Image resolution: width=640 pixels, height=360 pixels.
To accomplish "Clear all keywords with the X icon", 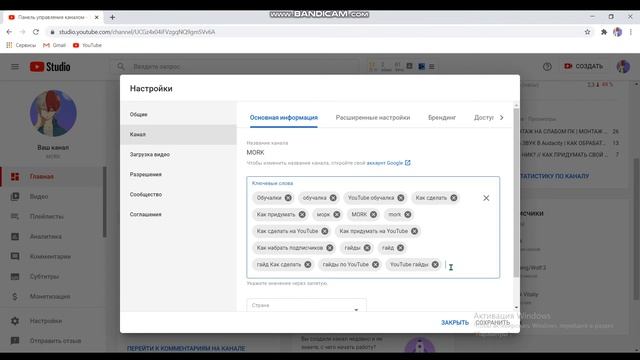I will click(x=486, y=198).
